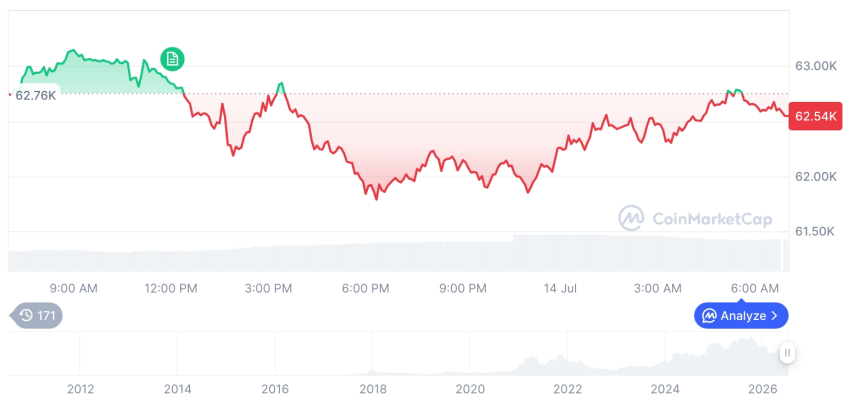Click the volume bars below the chart
Screen dimensions: 860x401
399,253
